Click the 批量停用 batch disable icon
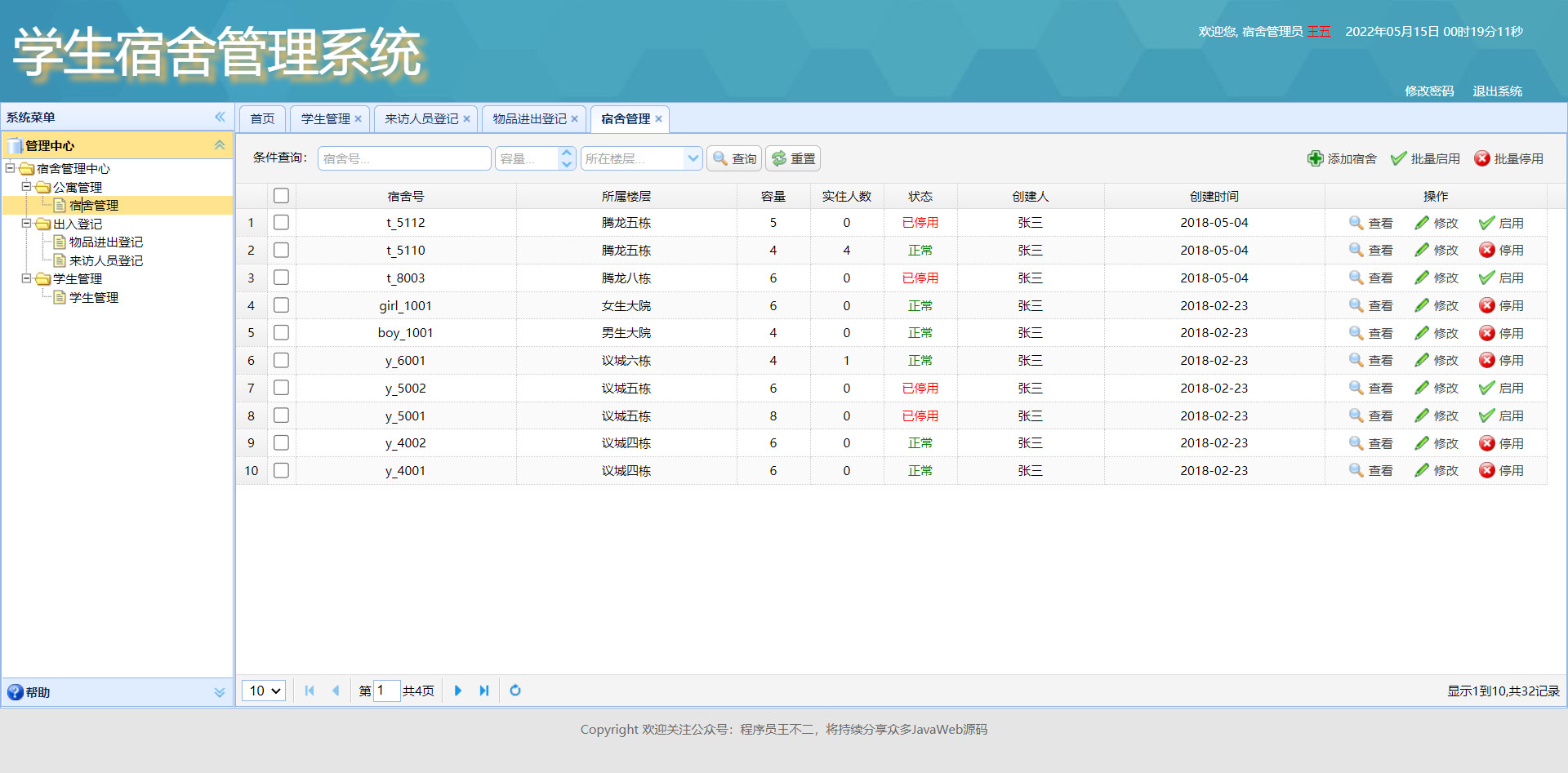Screen dimensions: 1568x773 (1483, 158)
